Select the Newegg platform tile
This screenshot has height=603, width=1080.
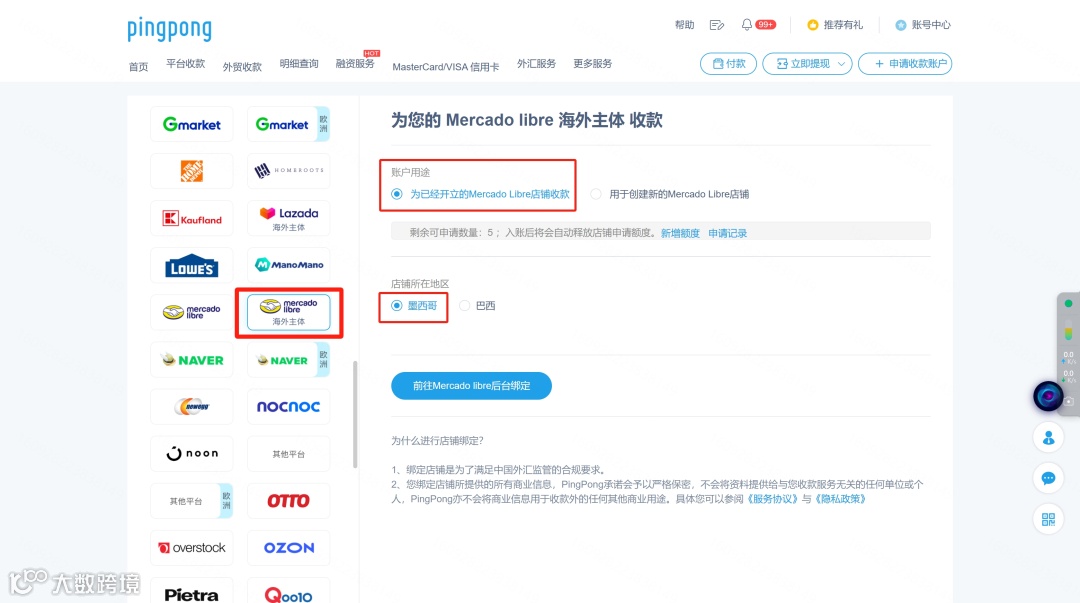191,407
